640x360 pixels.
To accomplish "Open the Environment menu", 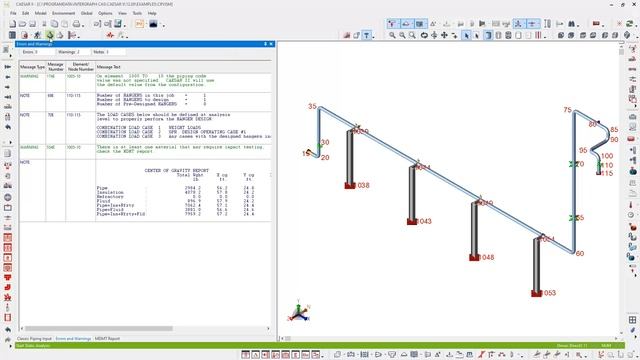I will pyautogui.click(x=63, y=13).
